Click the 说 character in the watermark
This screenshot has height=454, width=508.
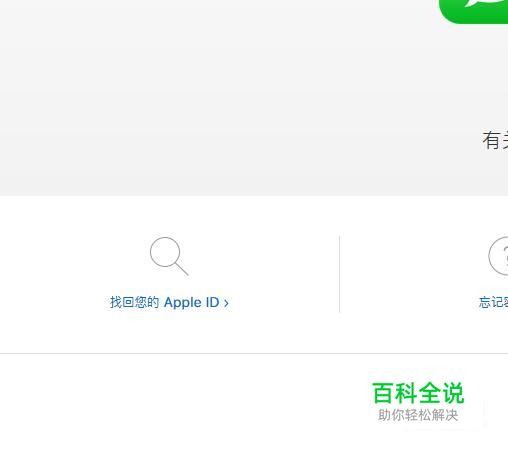(x=453, y=393)
